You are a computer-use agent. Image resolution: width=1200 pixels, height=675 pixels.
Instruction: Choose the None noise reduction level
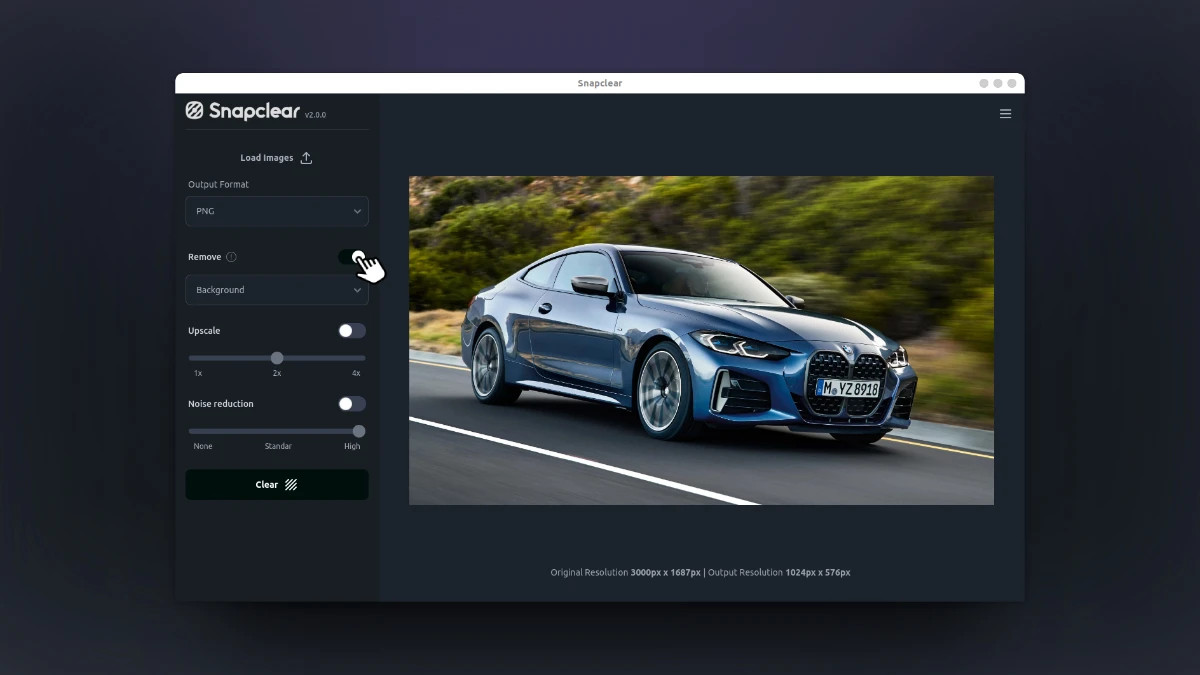[203, 446]
